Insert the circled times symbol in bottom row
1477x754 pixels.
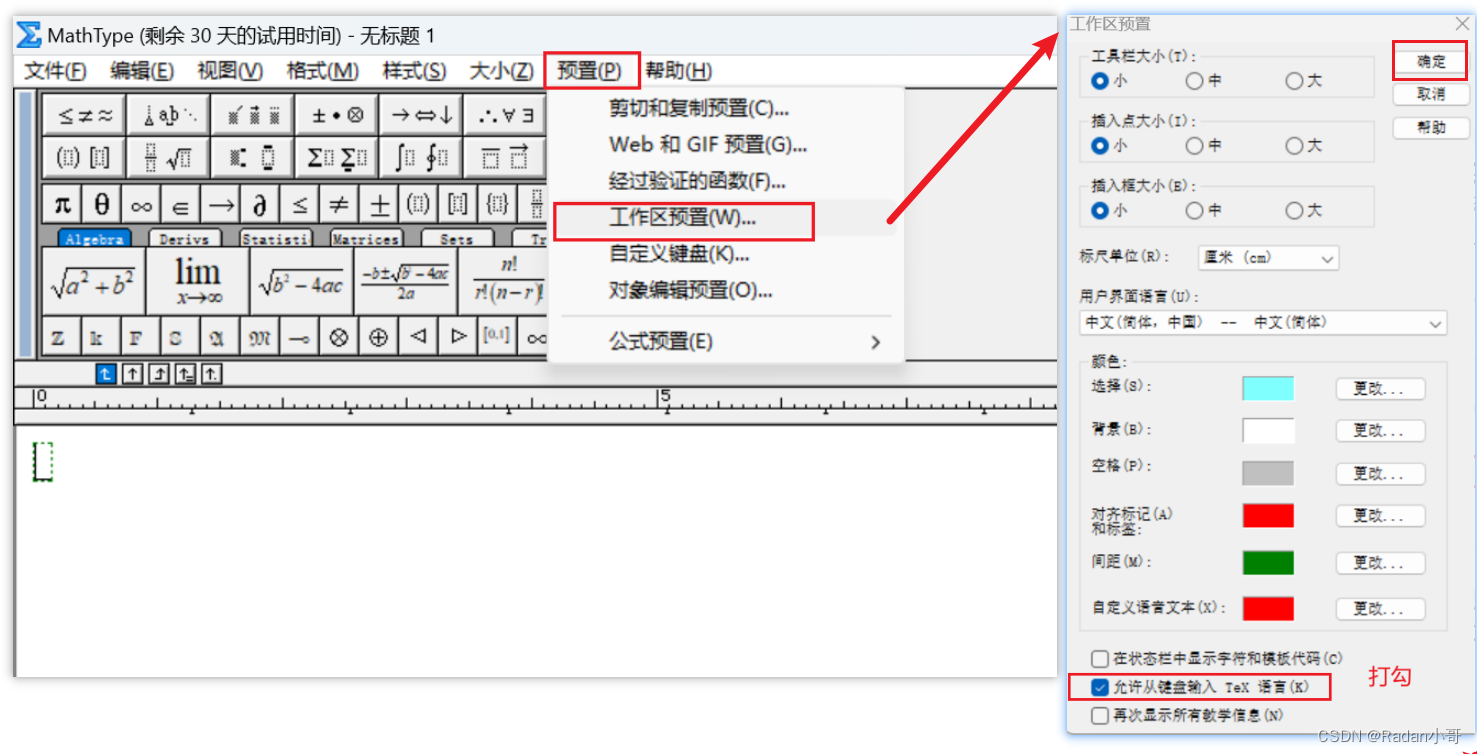coord(338,337)
